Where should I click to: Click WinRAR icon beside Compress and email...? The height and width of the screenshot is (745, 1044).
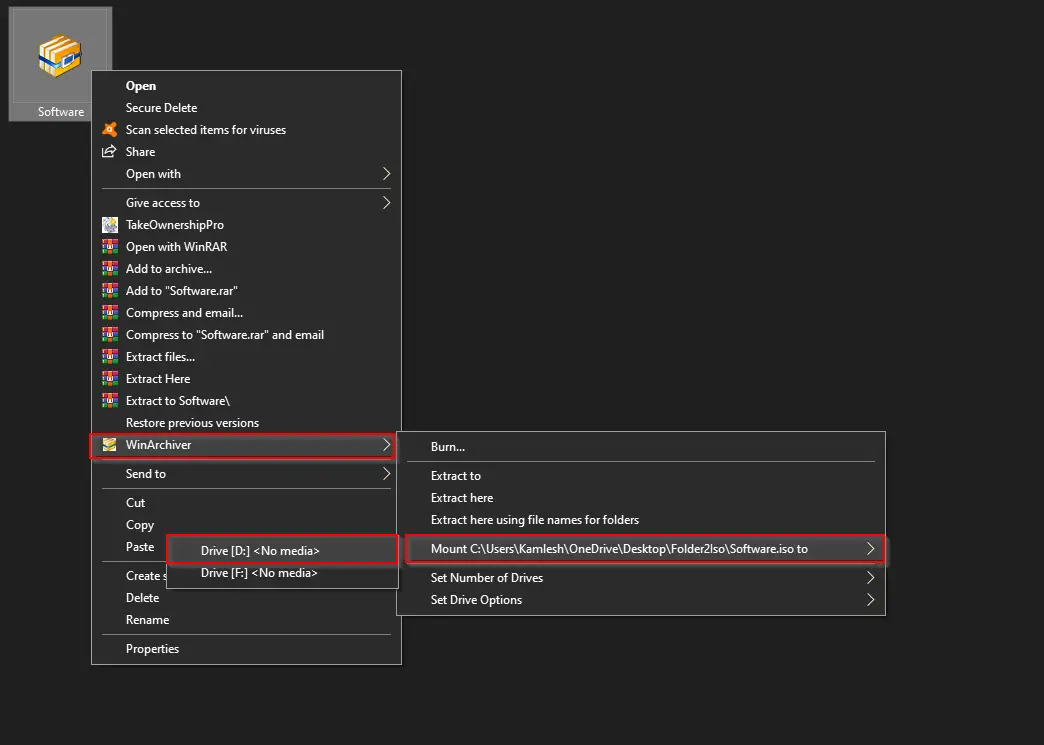pyautogui.click(x=109, y=312)
